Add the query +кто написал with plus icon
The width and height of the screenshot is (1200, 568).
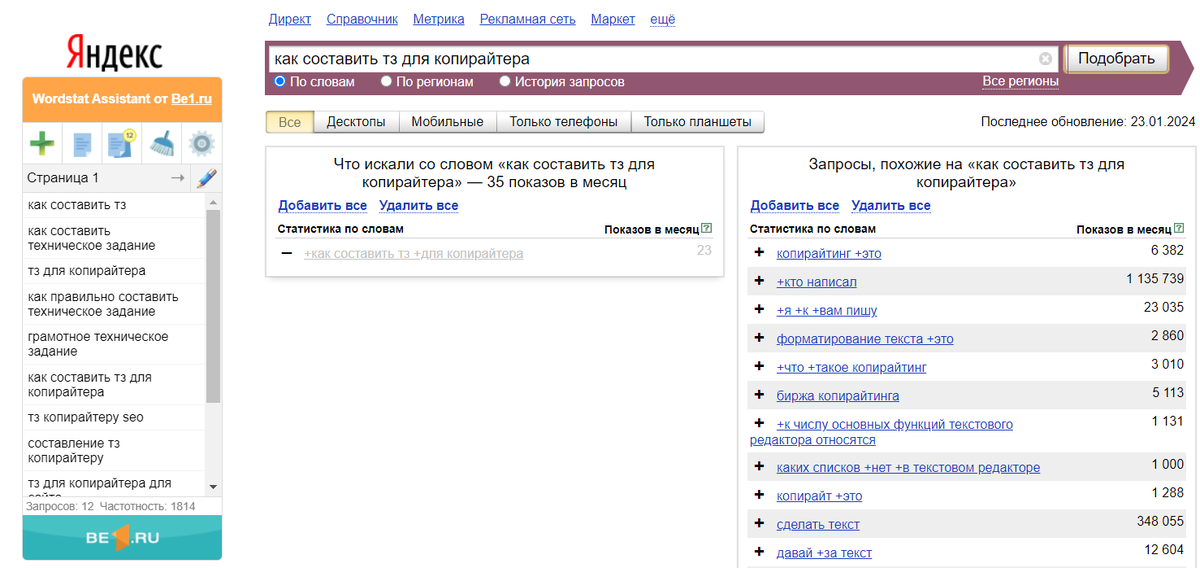click(x=759, y=282)
